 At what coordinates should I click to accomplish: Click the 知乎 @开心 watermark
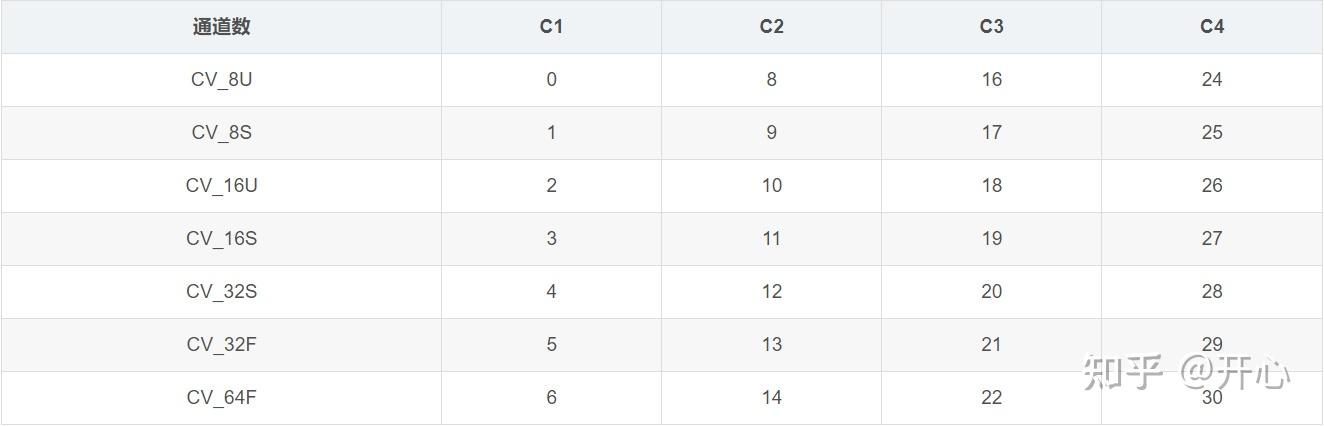(x=1187, y=373)
